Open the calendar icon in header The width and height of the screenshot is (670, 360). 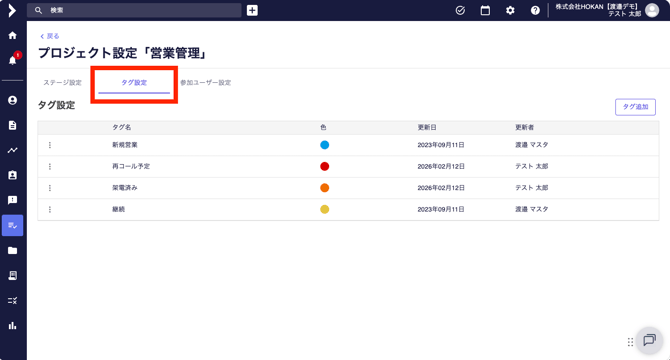tap(485, 10)
